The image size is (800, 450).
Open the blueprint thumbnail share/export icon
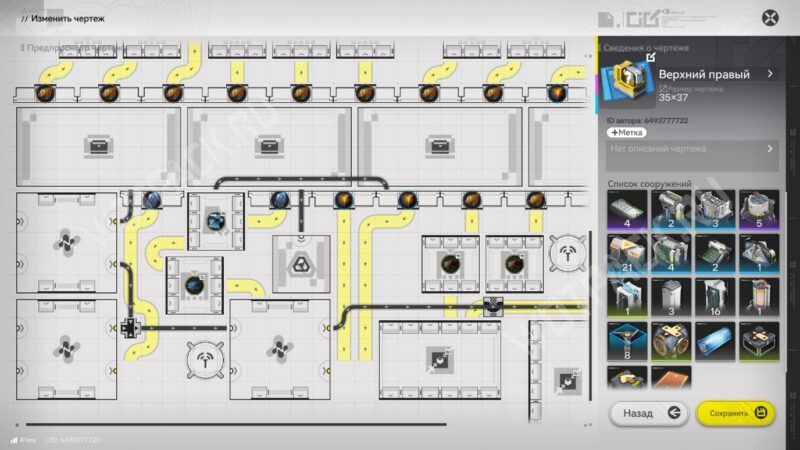click(x=651, y=58)
